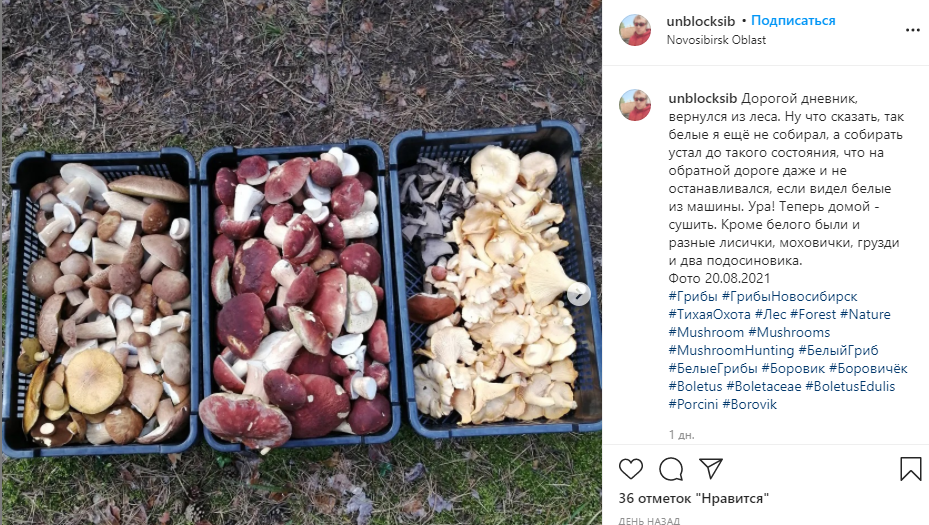The height and width of the screenshot is (525, 929).
Task: Open the #BoletusEdulis hashtag
Action: 850,386
